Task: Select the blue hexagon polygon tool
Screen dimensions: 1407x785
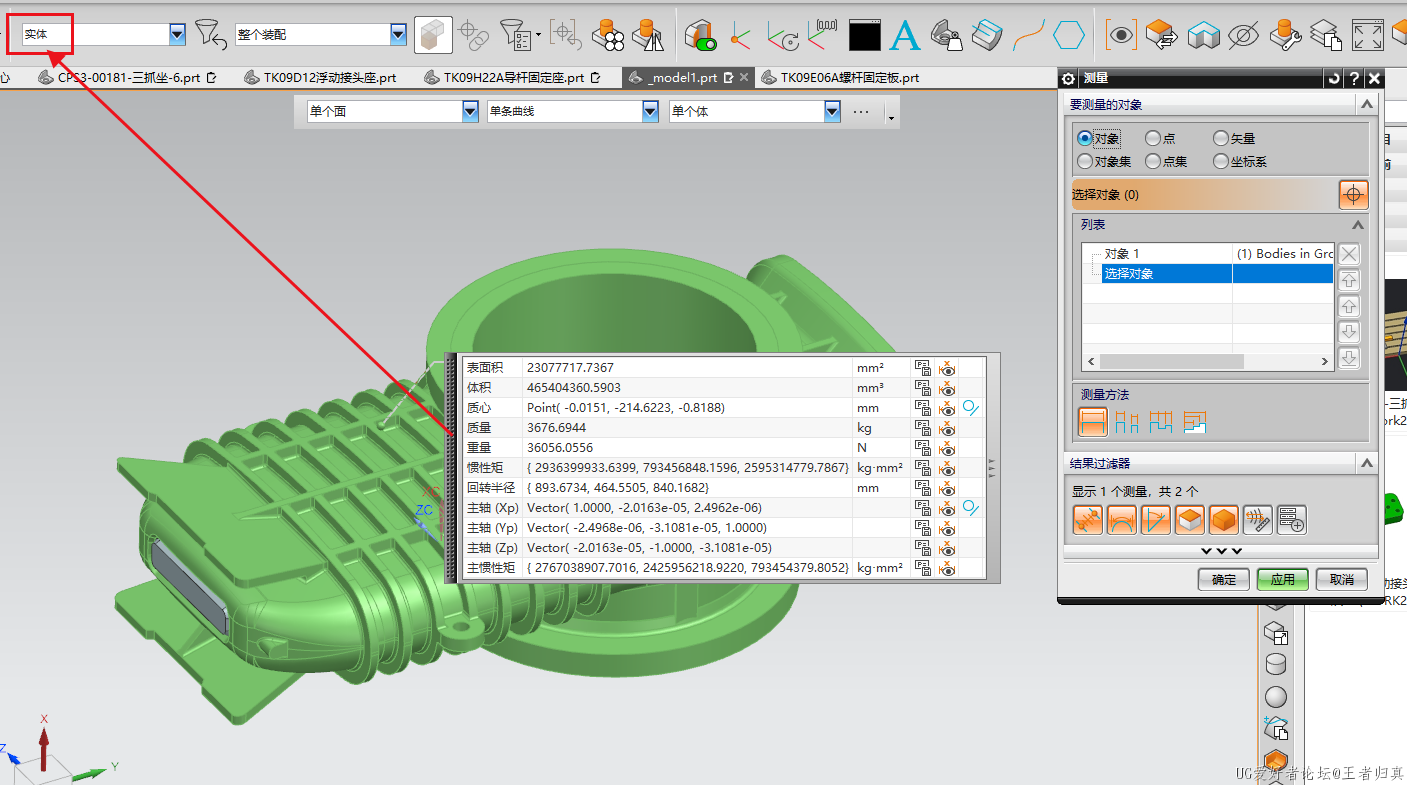Action: point(1069,36)
